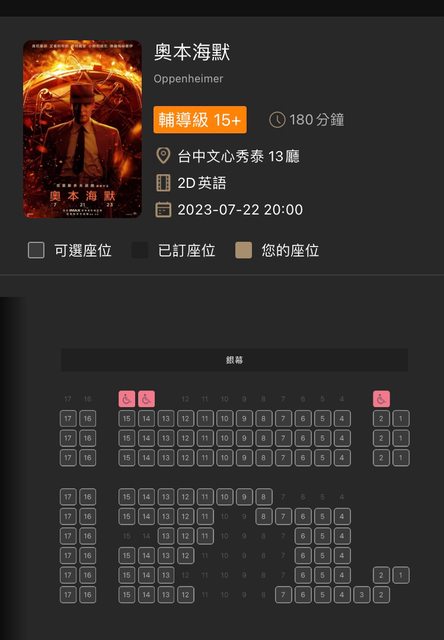Select the pink wheelchair seat above seat 15
This screenshot has width=444, height=640.
click(x=127, y=399)
